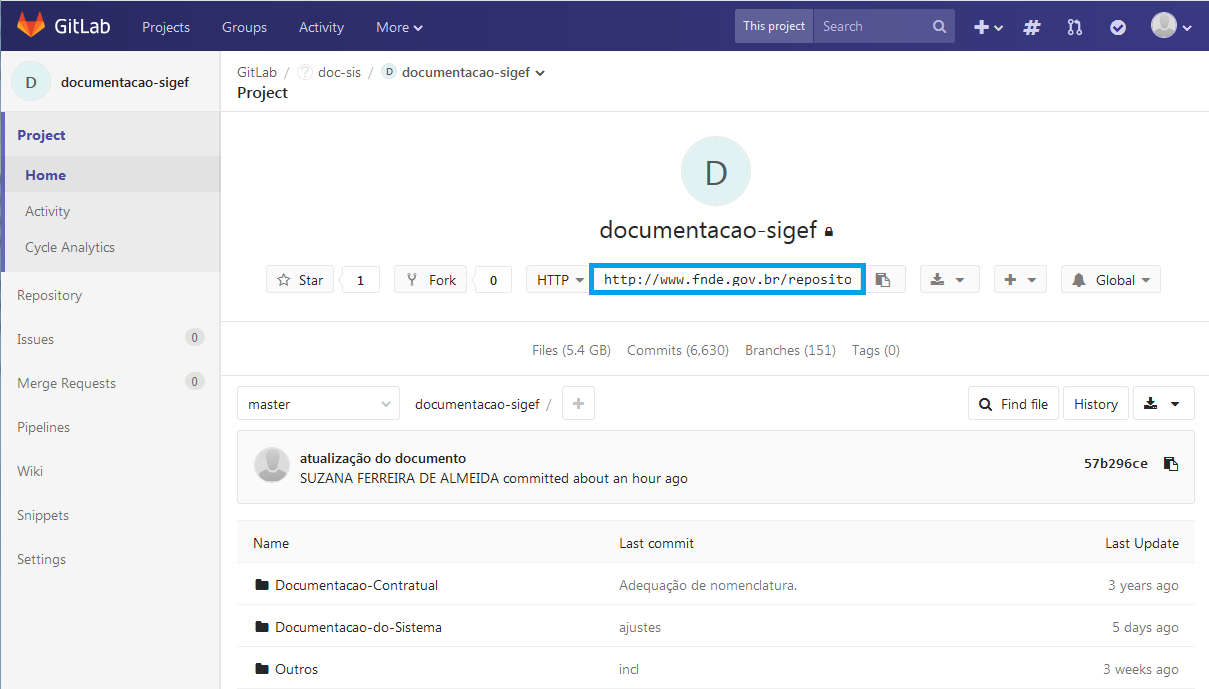This screenshot has height=689, width=1209.
Task: Click the merge requests icon in top bar
Action: tap(1074, 27)
